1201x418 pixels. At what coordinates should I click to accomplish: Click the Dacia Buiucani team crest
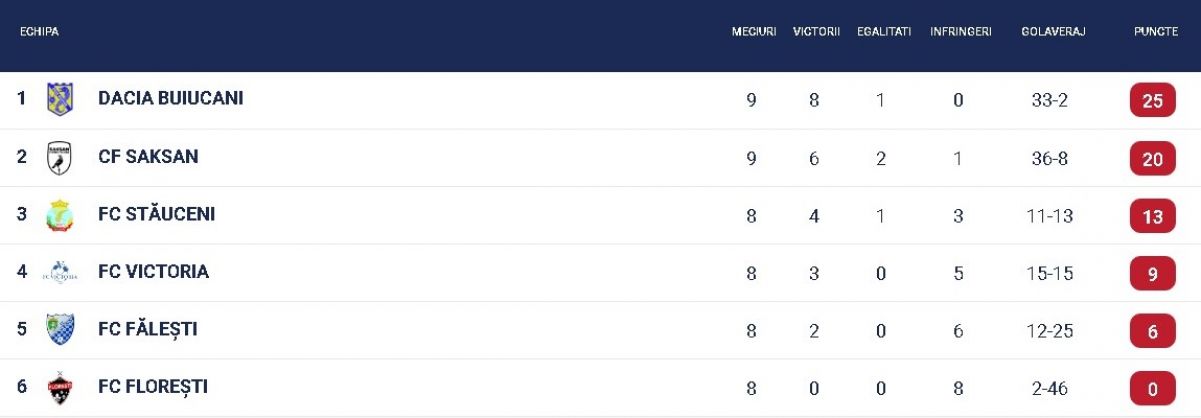(60, 99)
